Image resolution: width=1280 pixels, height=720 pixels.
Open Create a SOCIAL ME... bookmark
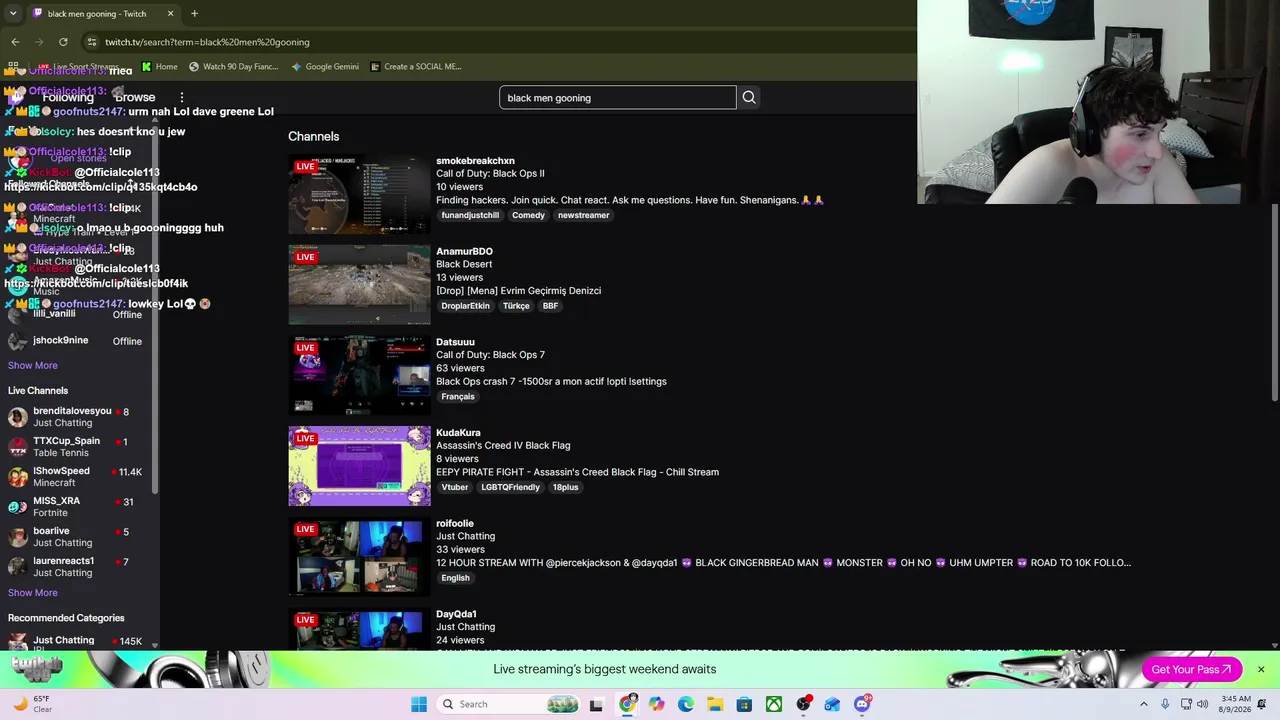(415, 67)
